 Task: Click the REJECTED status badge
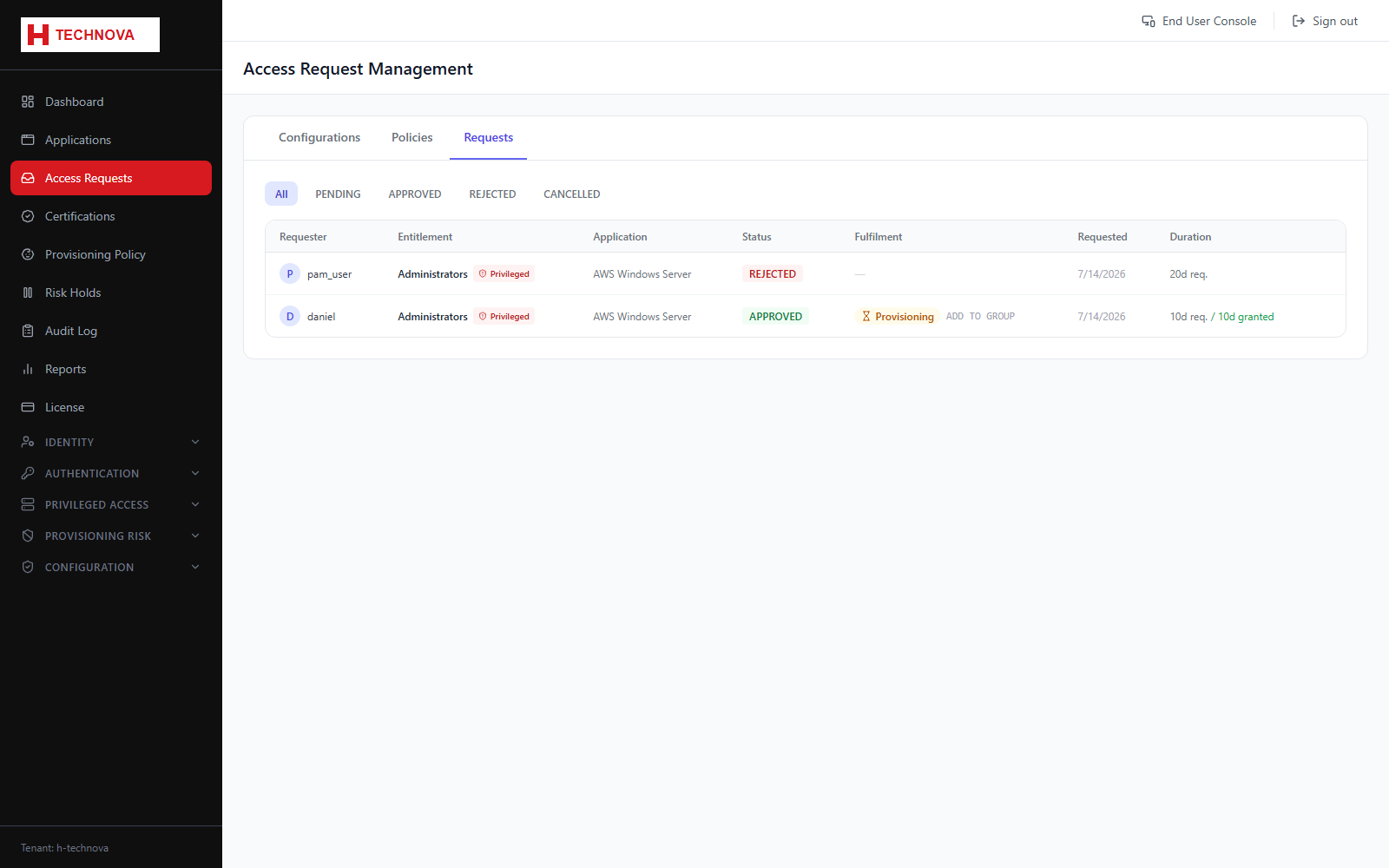coord(773,273)
